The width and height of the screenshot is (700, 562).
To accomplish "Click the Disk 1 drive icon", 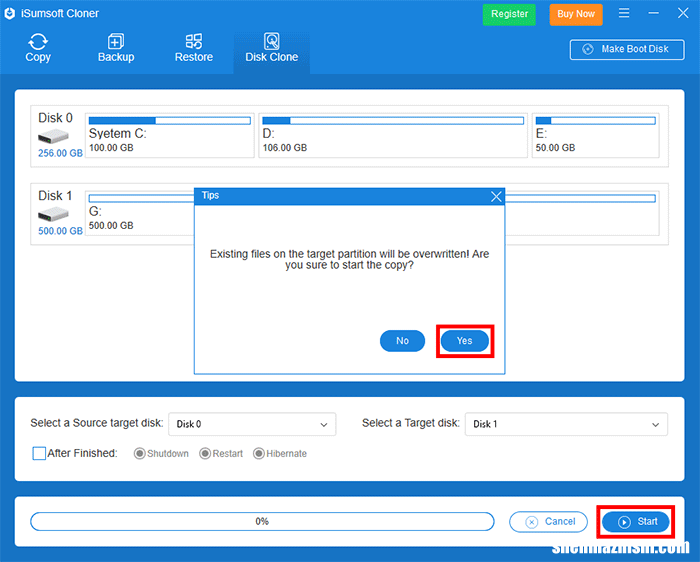I will pos(53,214).
